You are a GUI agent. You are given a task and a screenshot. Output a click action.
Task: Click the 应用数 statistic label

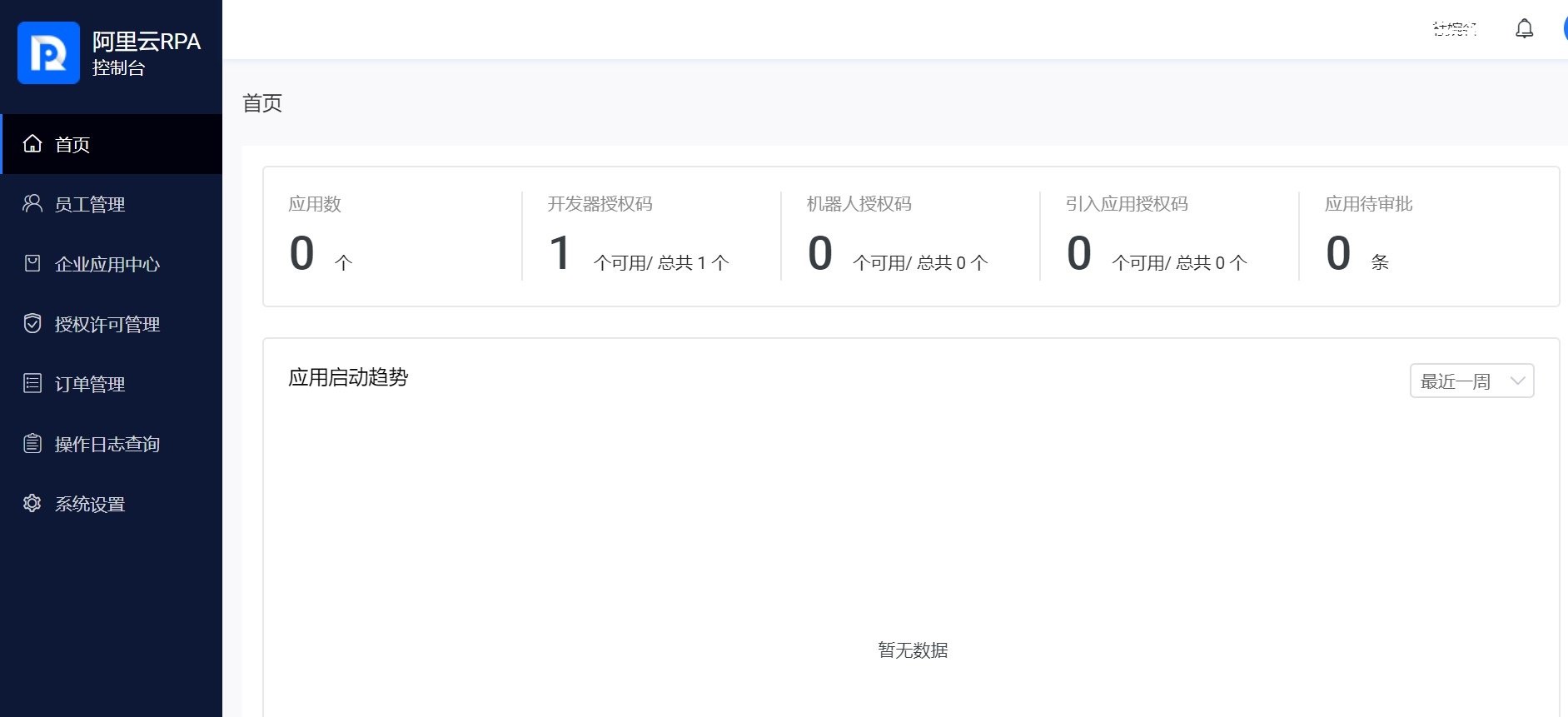tap(315, 204)
